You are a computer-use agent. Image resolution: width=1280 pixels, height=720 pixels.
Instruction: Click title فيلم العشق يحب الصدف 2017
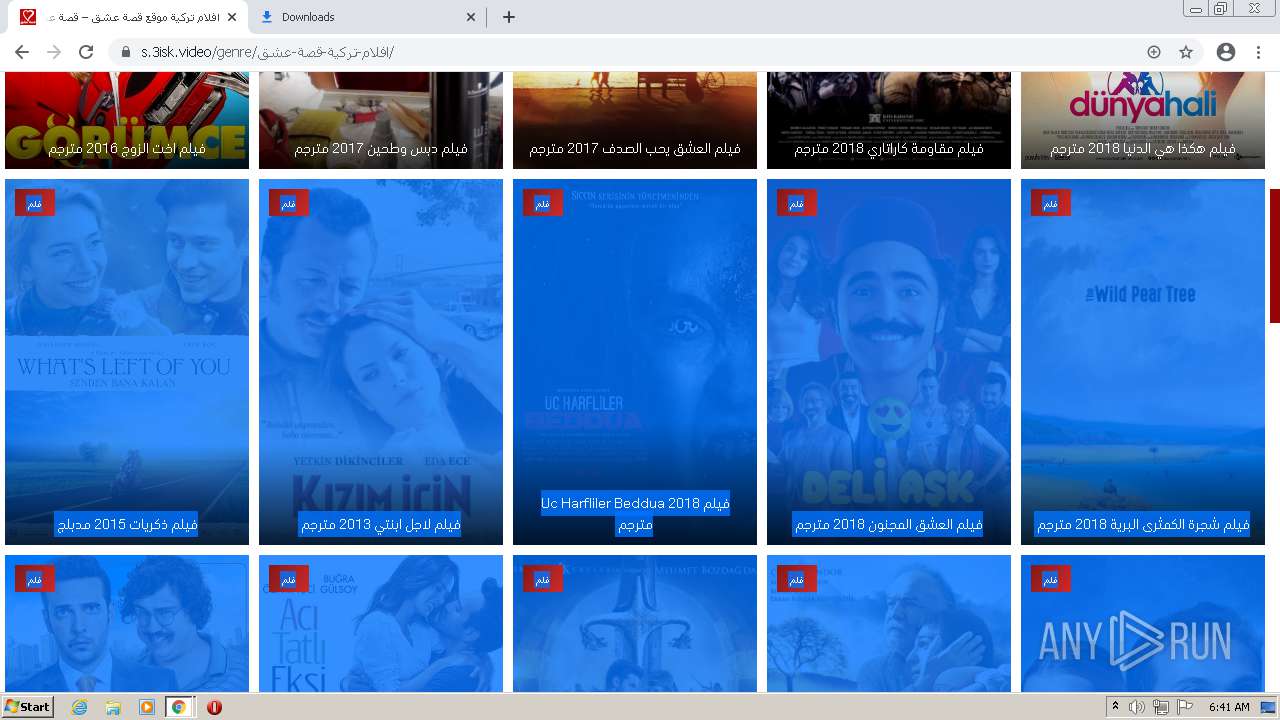[x=635, y=149]
